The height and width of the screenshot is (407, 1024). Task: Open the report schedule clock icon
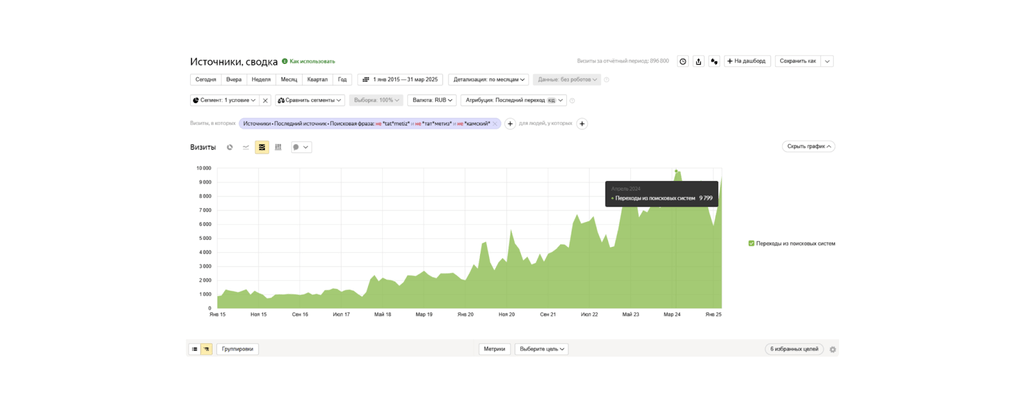pyautogui.click(x=683, y=62)
